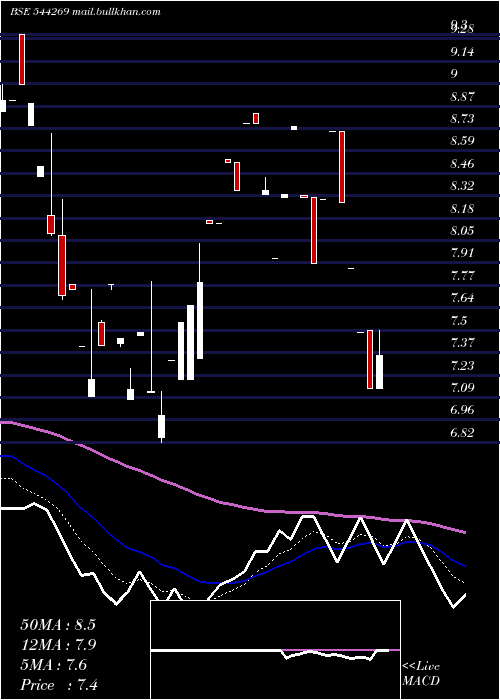
Task: Click the 6.96 price axis label
Action: click(x=462, y=410)
